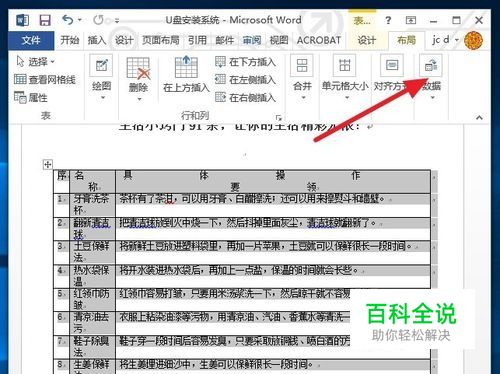This screenshot has height=374, width=500.
Task: Click the cell 清凉油去污
Action: (x=92, y=324)
